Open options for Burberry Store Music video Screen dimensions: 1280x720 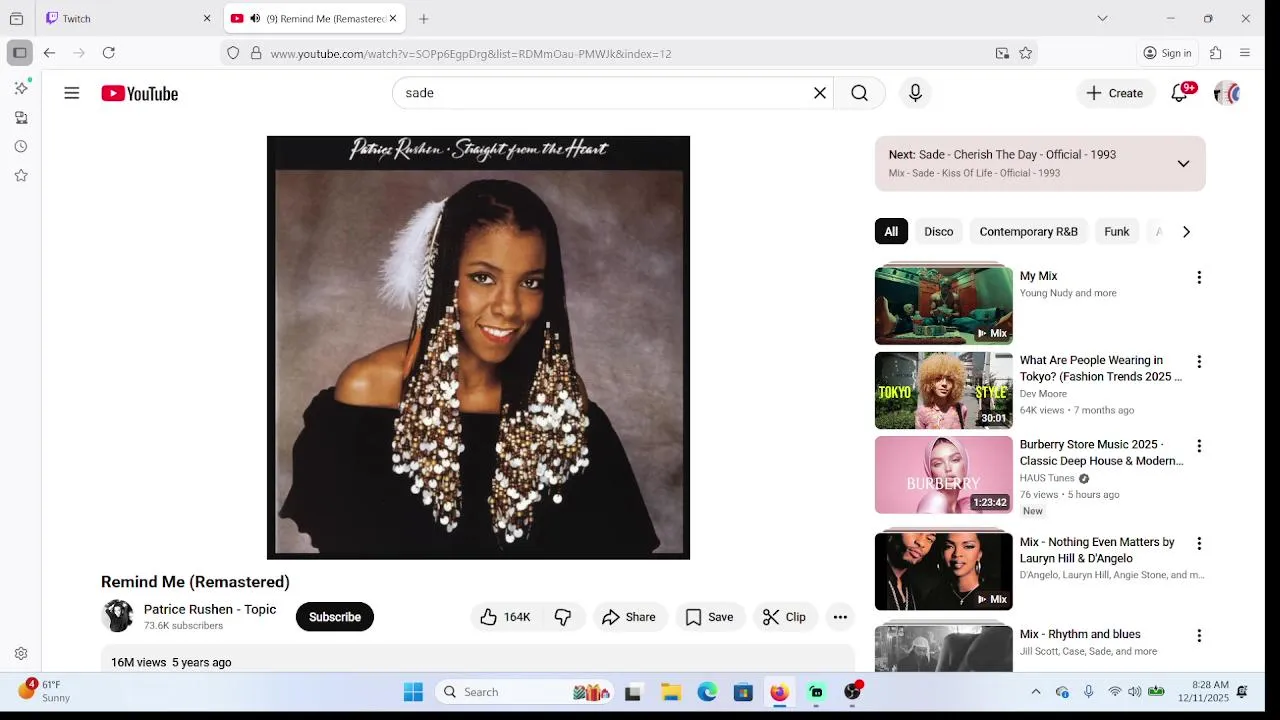(x=1199, y=446)
